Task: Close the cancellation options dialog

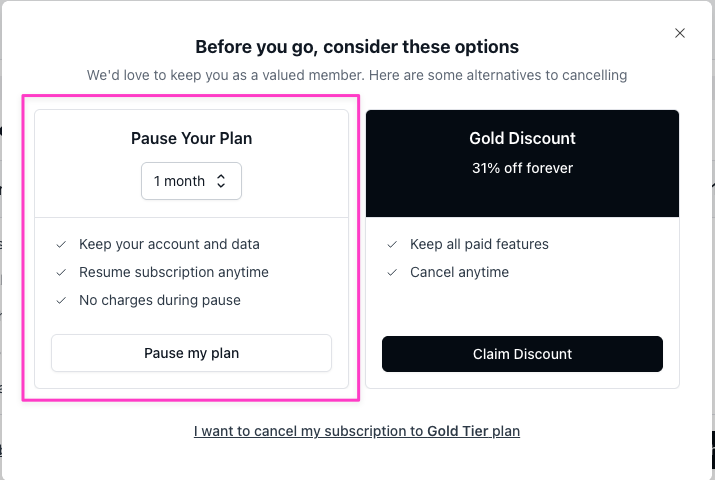Action: pyautogui.click(x=680, y=33)
